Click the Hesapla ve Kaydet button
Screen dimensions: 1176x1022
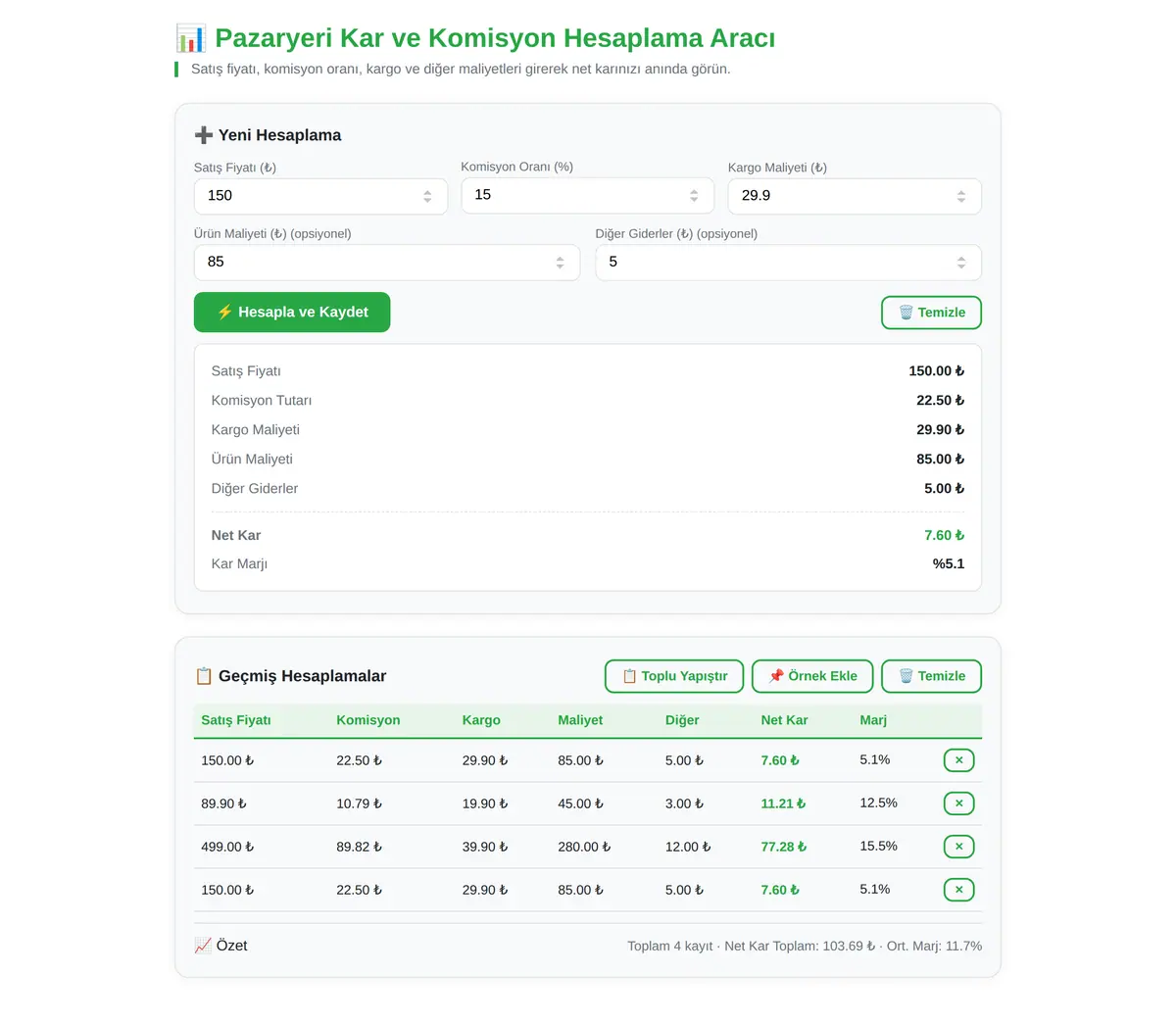pyautogui.click(x=292, y=313)
